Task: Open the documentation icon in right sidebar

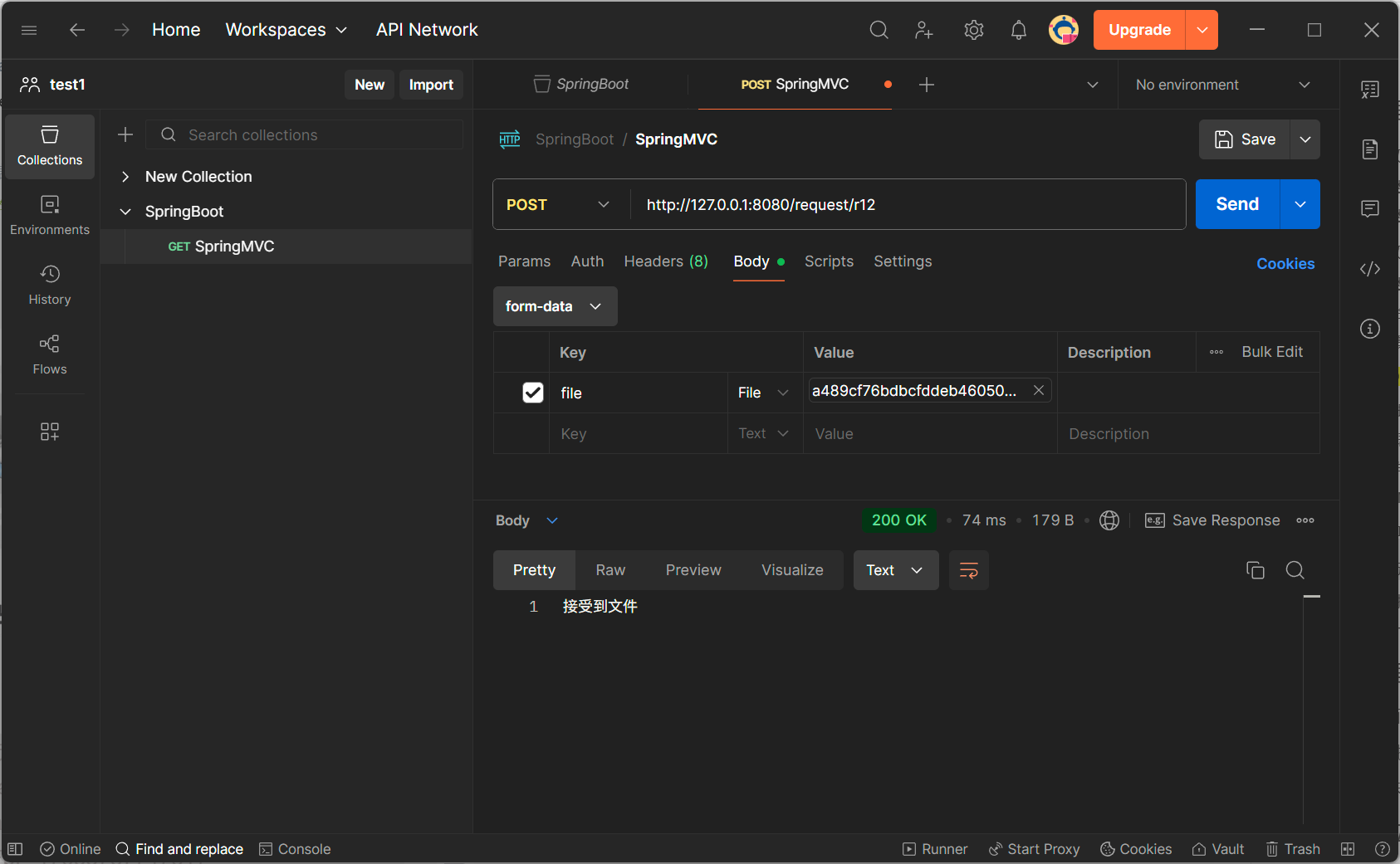Action: [1370, 149]
